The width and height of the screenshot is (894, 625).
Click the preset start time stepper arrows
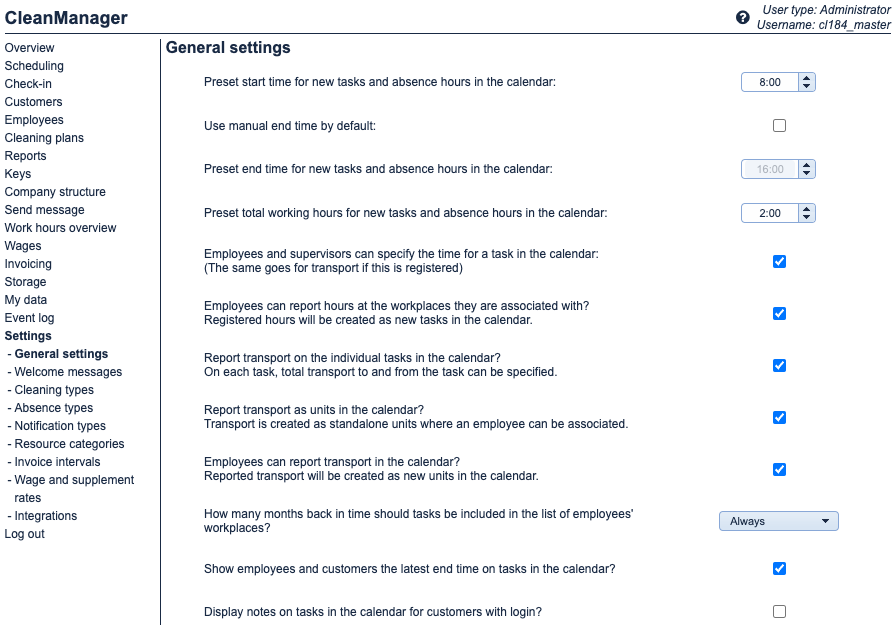pyautogui.click(x=807, y=82)
